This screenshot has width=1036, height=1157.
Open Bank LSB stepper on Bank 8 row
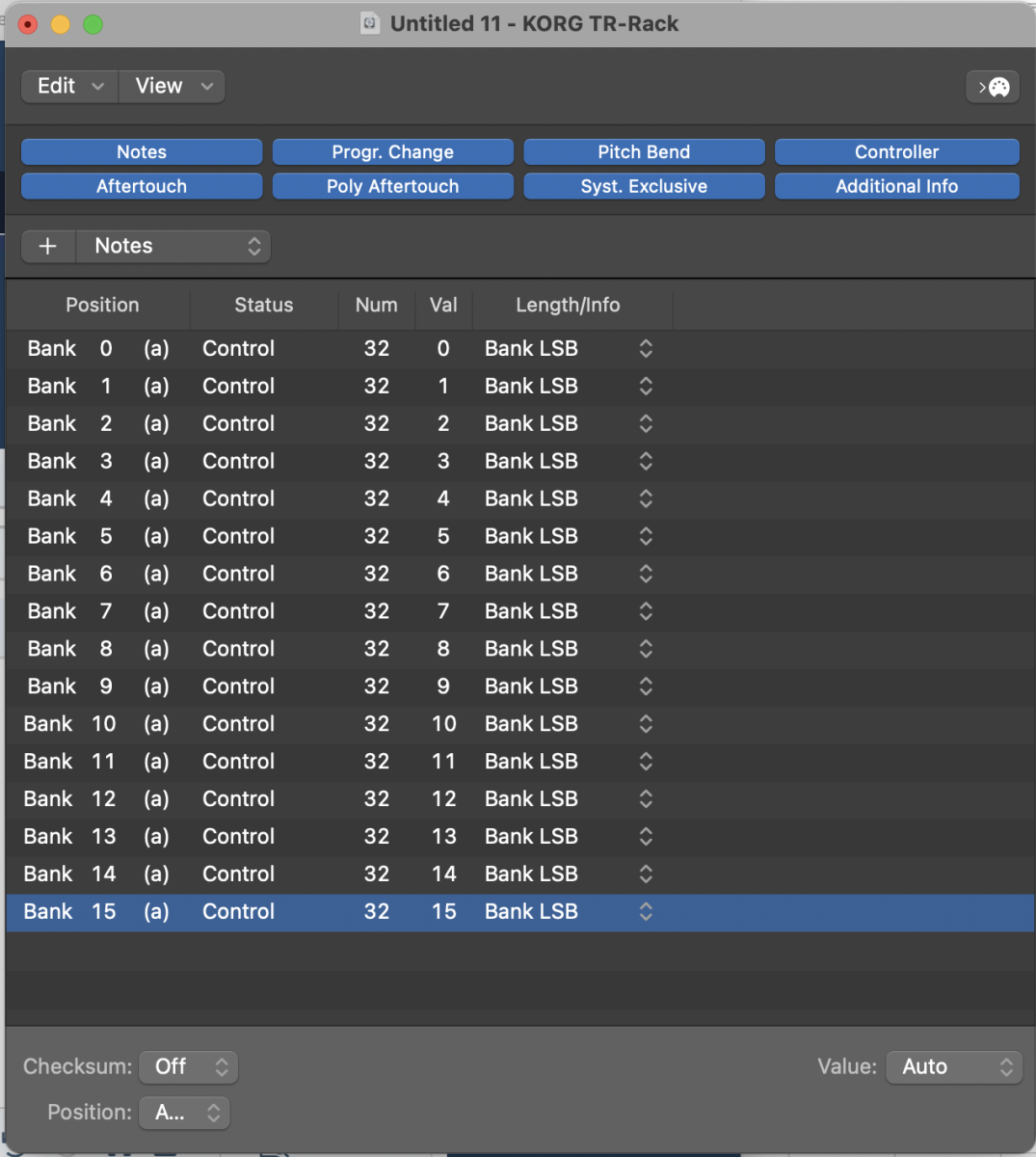point(646,650)
